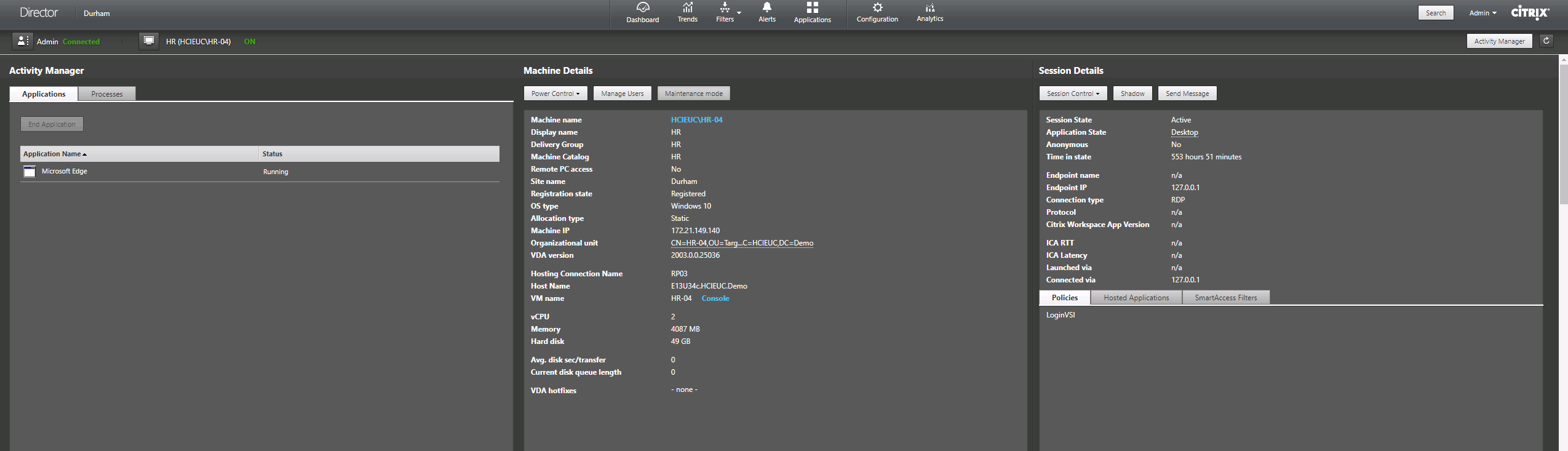Screen dimensions: 1568x451
Task: Select the SmartAccess Filters tab
Action: click(1225, 298)
